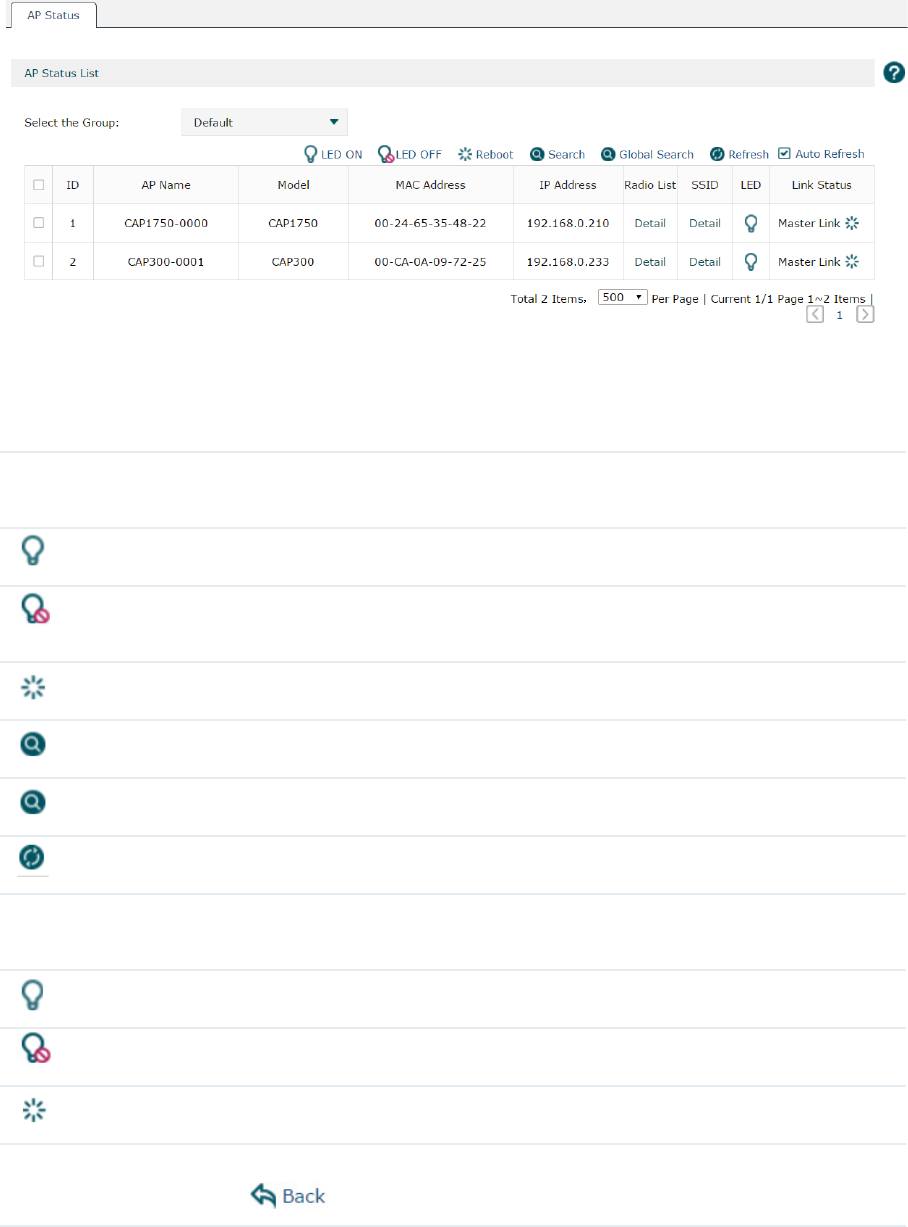Image resolution: width=908 pixels, height=1227 pixels.
Task: Click LED OFF in the table toolbar
Action: tap(409, 155)
